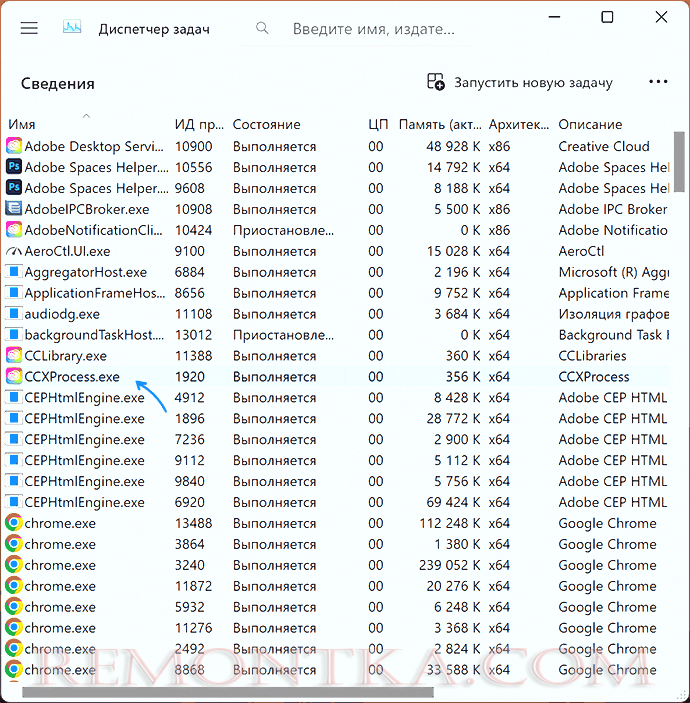Minimize the Task Manager window
Image resolution: width=690 pixels, height=703 pixels.
554,17
